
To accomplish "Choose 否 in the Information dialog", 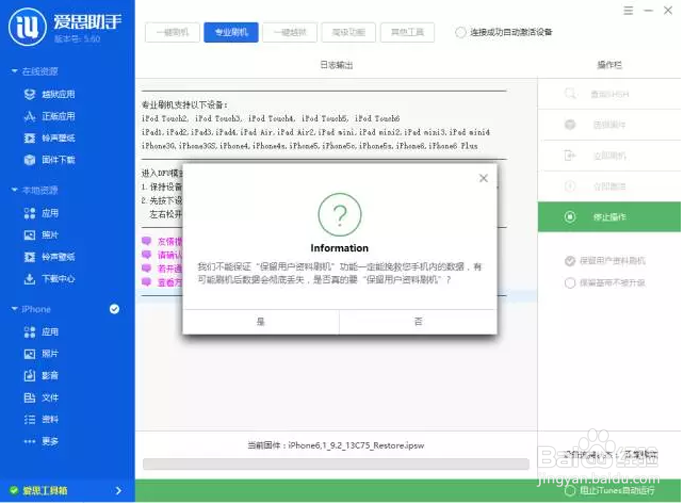I will (418, 321).
